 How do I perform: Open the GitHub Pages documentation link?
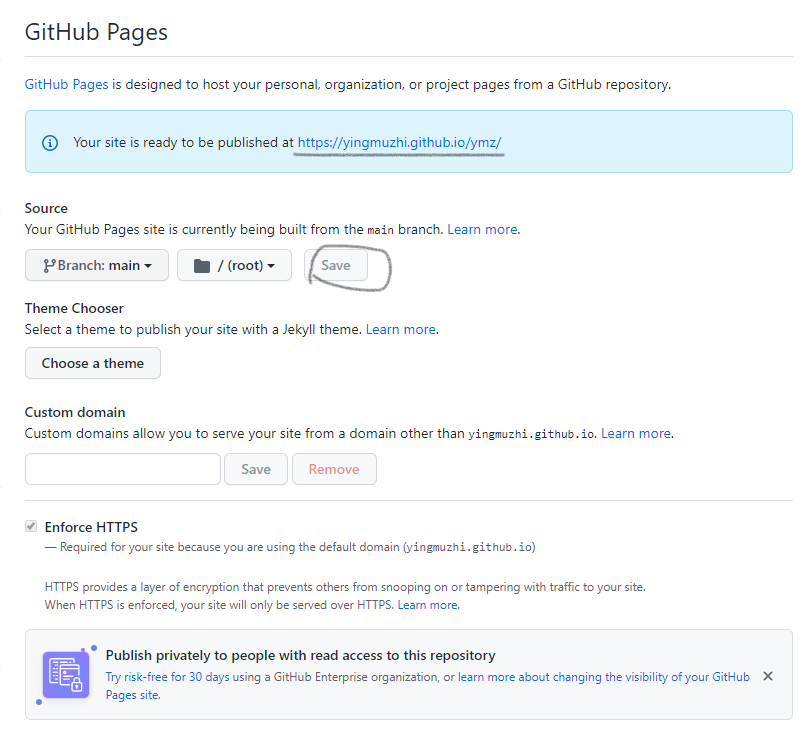pyautogui.click(x=66, y=84)
